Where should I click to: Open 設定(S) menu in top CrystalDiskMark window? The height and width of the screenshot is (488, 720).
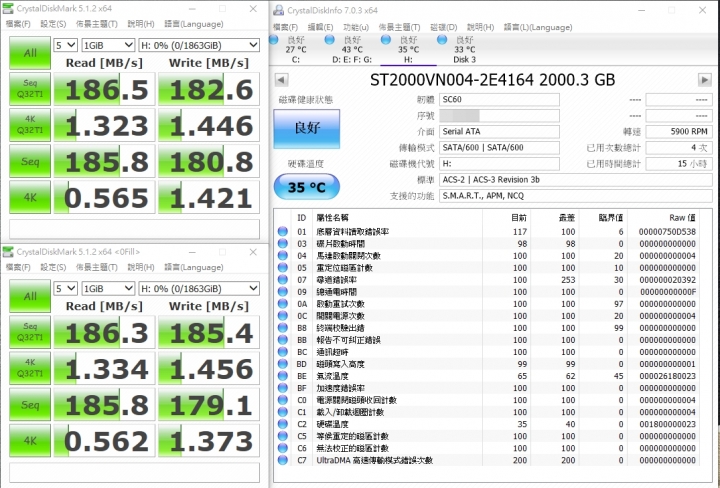pos(53,24)
